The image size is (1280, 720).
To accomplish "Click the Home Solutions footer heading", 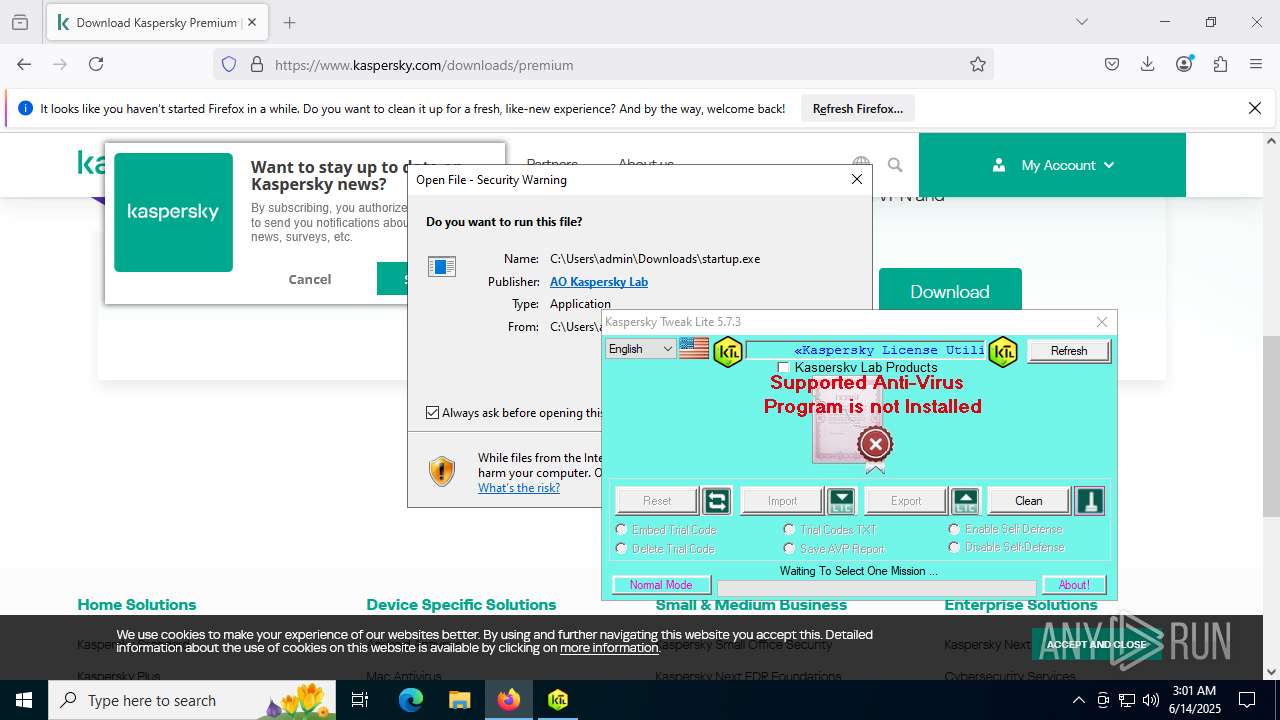I will (x=137, y=604).
